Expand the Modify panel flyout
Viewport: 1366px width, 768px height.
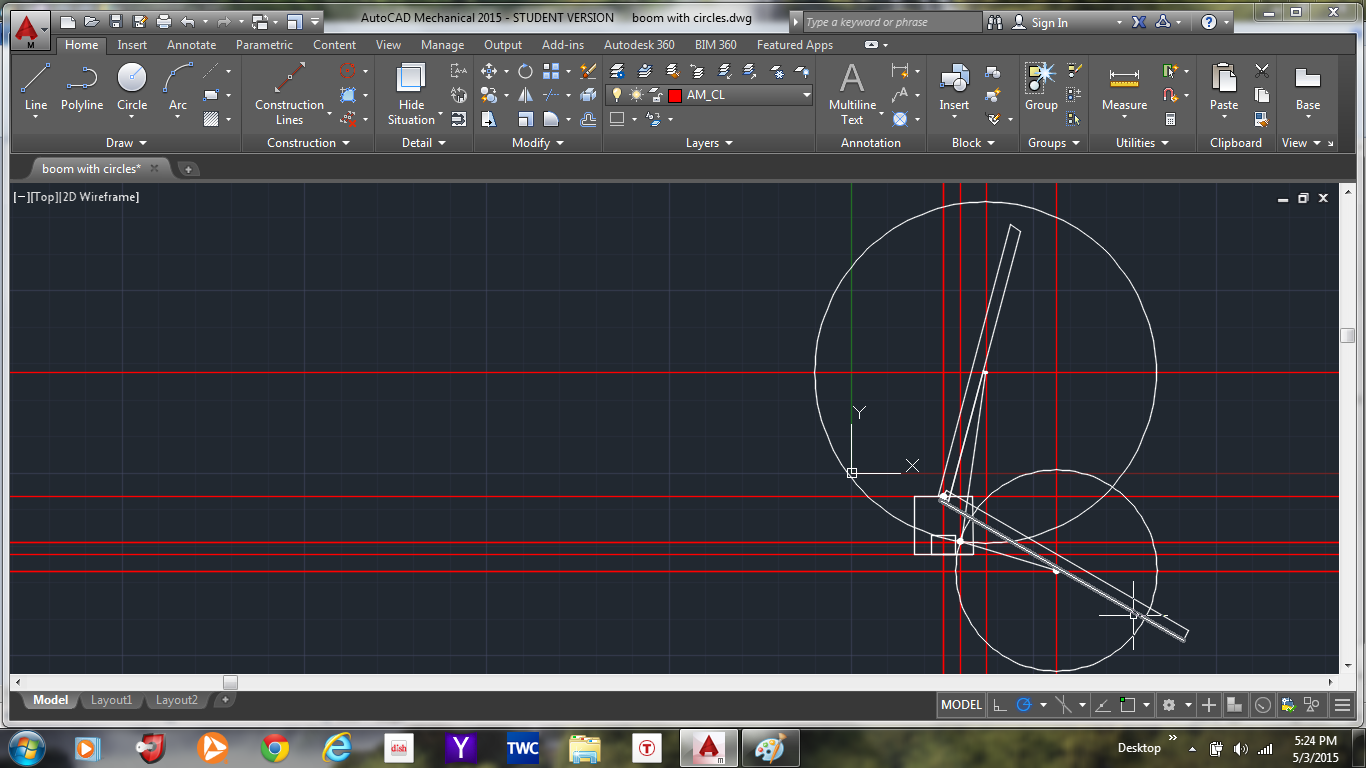pos(538,143)
